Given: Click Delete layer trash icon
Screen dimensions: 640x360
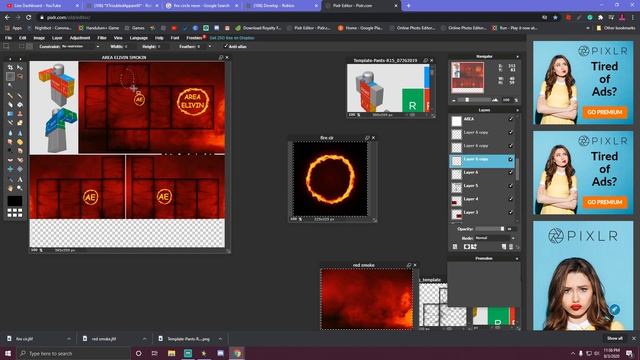Looking at the screenshot, I should 511,247.
